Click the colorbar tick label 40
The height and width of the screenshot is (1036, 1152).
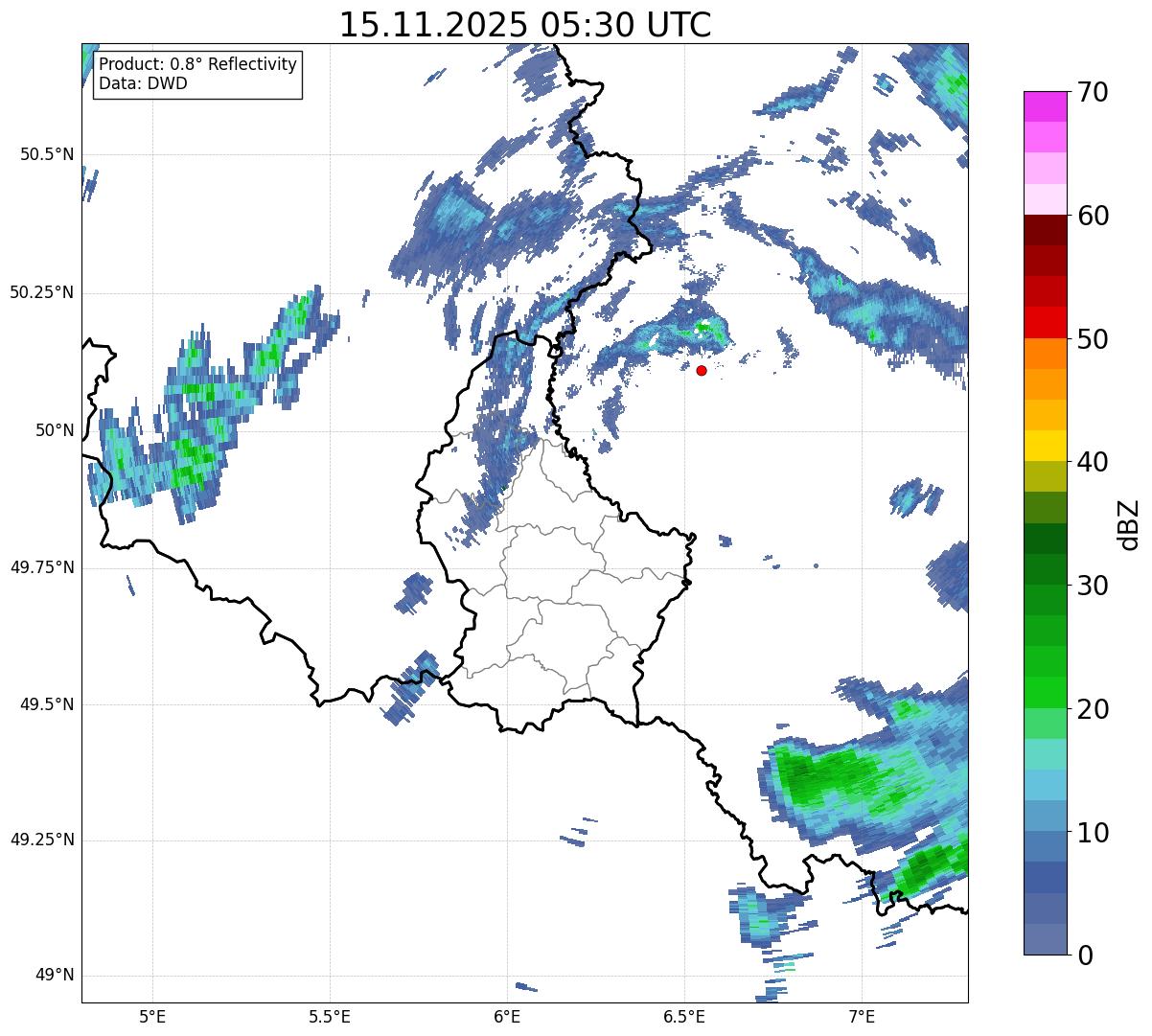coord(1094,462)
